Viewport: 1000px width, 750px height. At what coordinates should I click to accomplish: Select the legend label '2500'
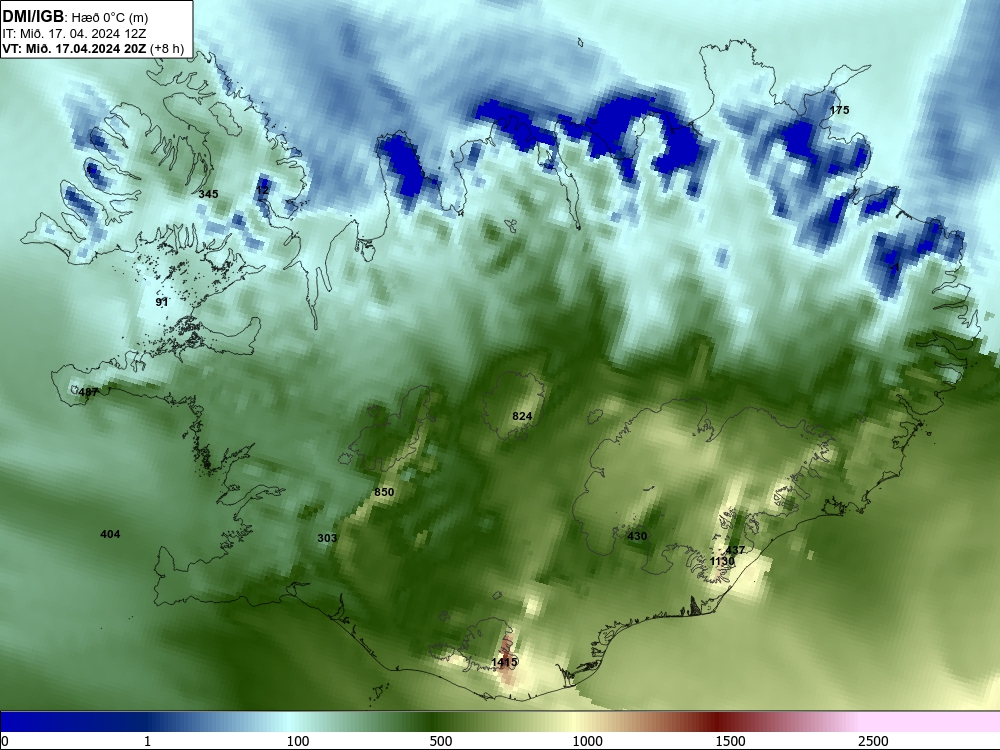[x=873, y=741]
